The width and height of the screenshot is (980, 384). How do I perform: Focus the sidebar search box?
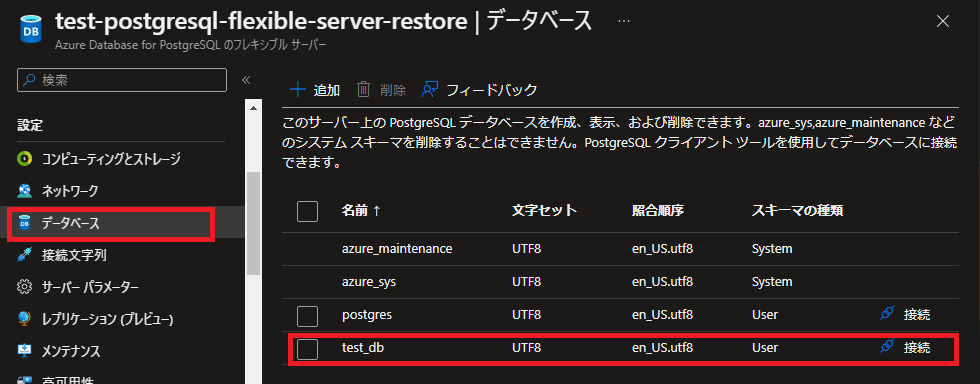[x=122, y=80]
